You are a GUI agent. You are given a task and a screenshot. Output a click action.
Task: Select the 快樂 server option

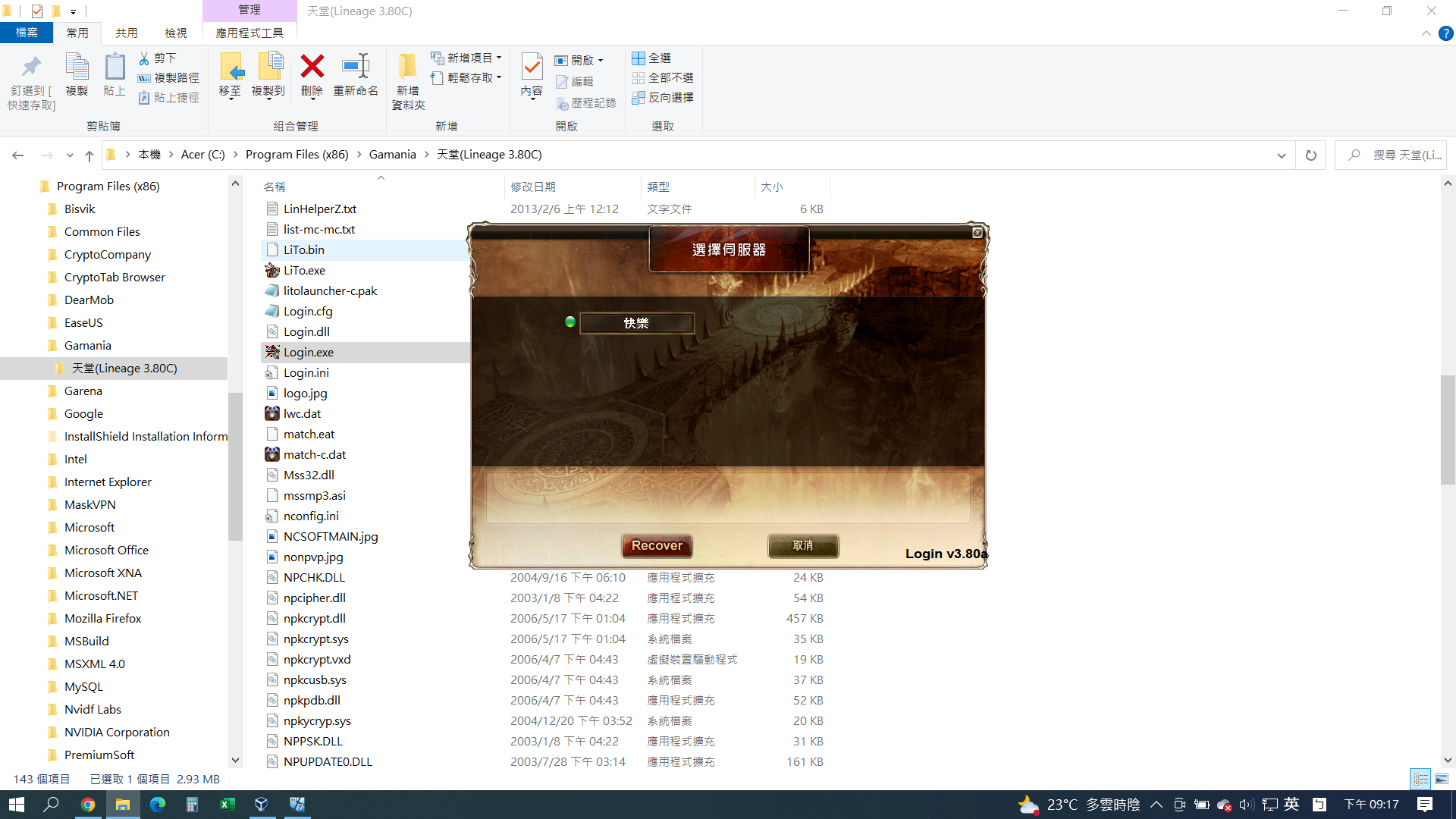(636, 323)
